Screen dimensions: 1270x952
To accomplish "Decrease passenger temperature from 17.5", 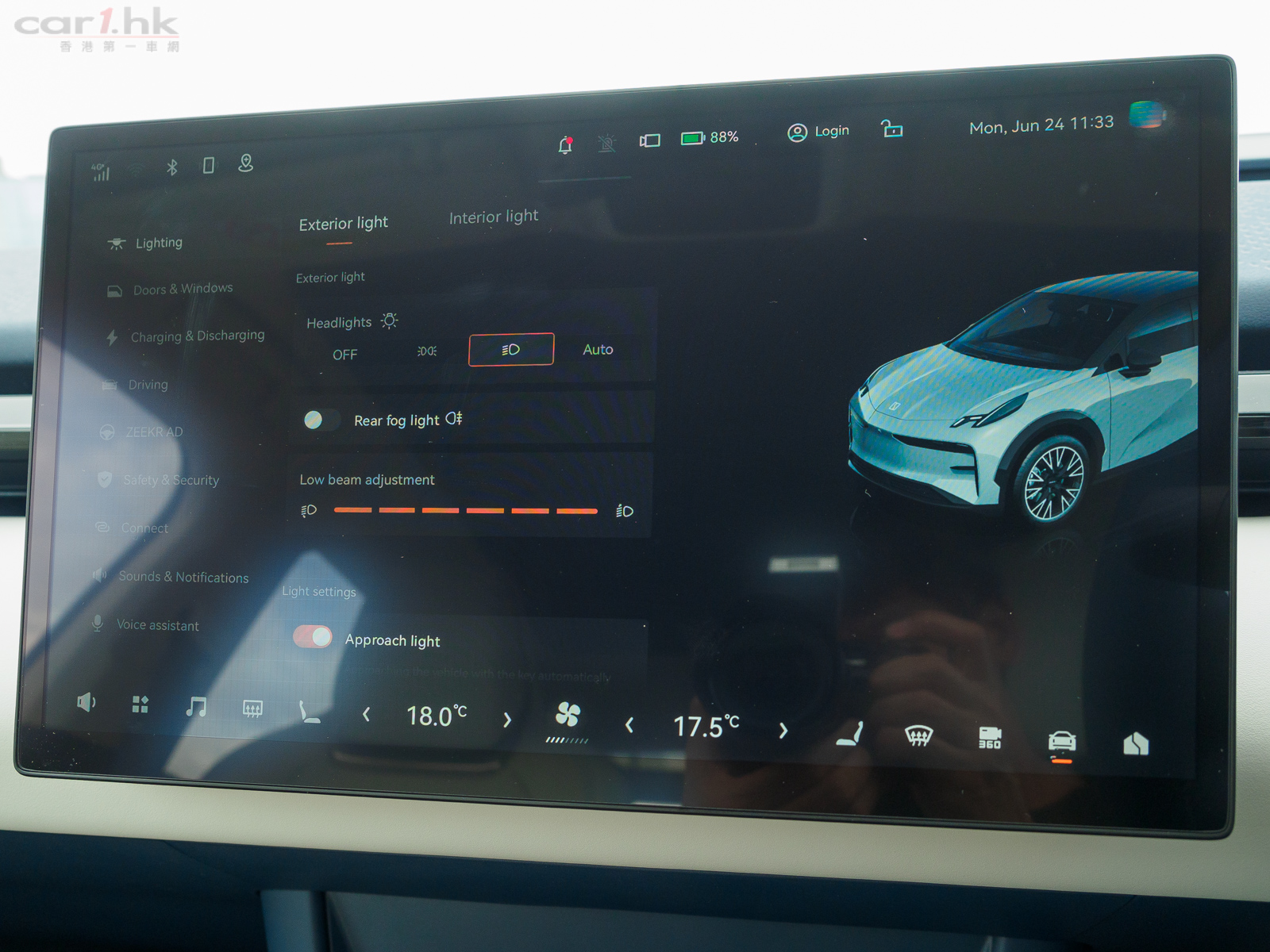I will [629, 725].
